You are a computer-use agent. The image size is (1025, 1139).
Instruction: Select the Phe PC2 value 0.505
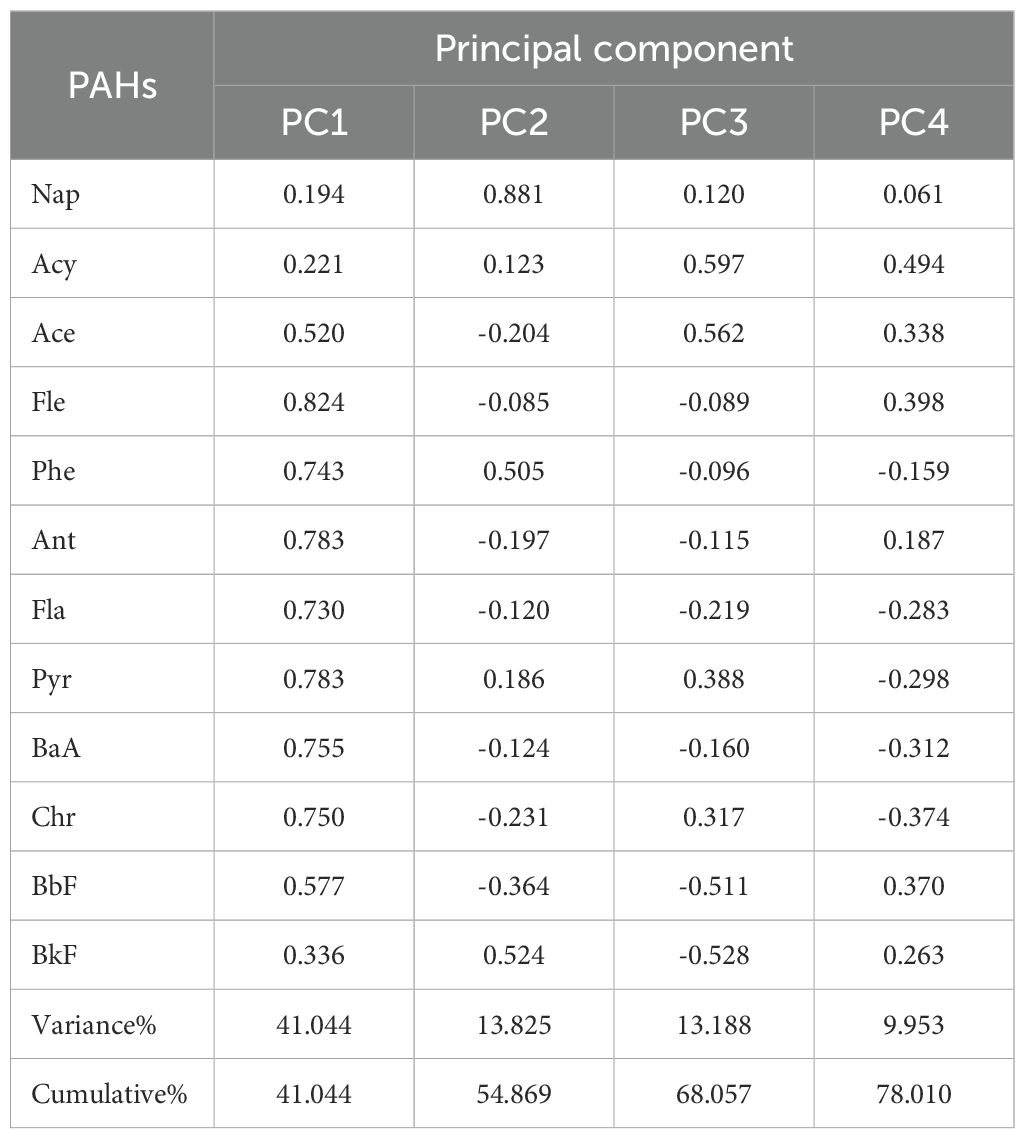point(514,471)
